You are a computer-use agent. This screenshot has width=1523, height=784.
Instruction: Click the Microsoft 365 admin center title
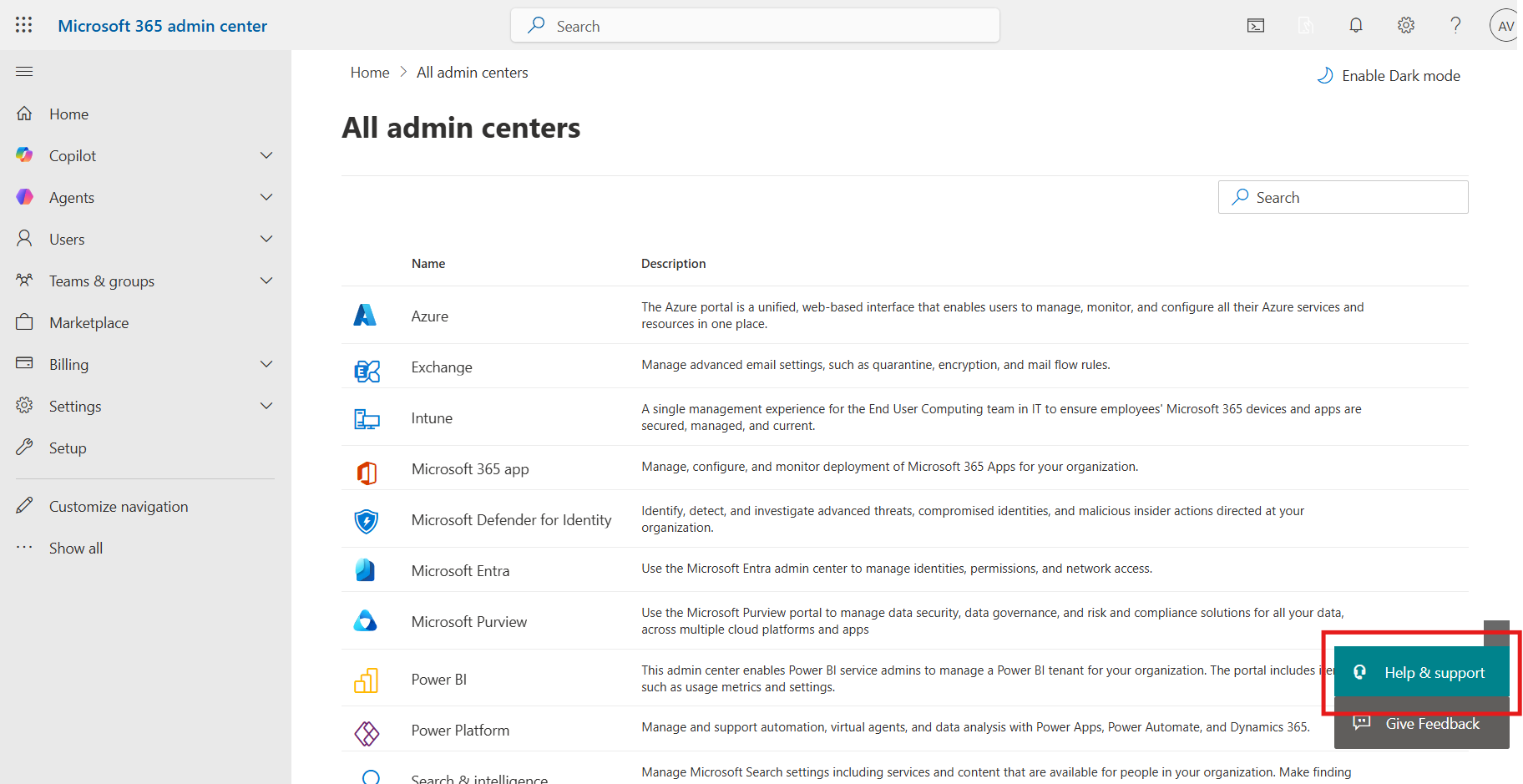[163, 26]
